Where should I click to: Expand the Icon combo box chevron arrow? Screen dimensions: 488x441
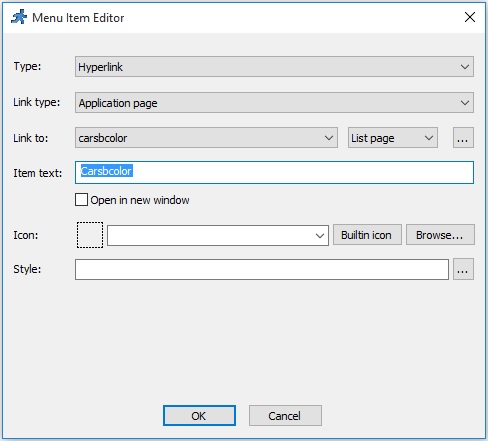[x=320, y=236]
